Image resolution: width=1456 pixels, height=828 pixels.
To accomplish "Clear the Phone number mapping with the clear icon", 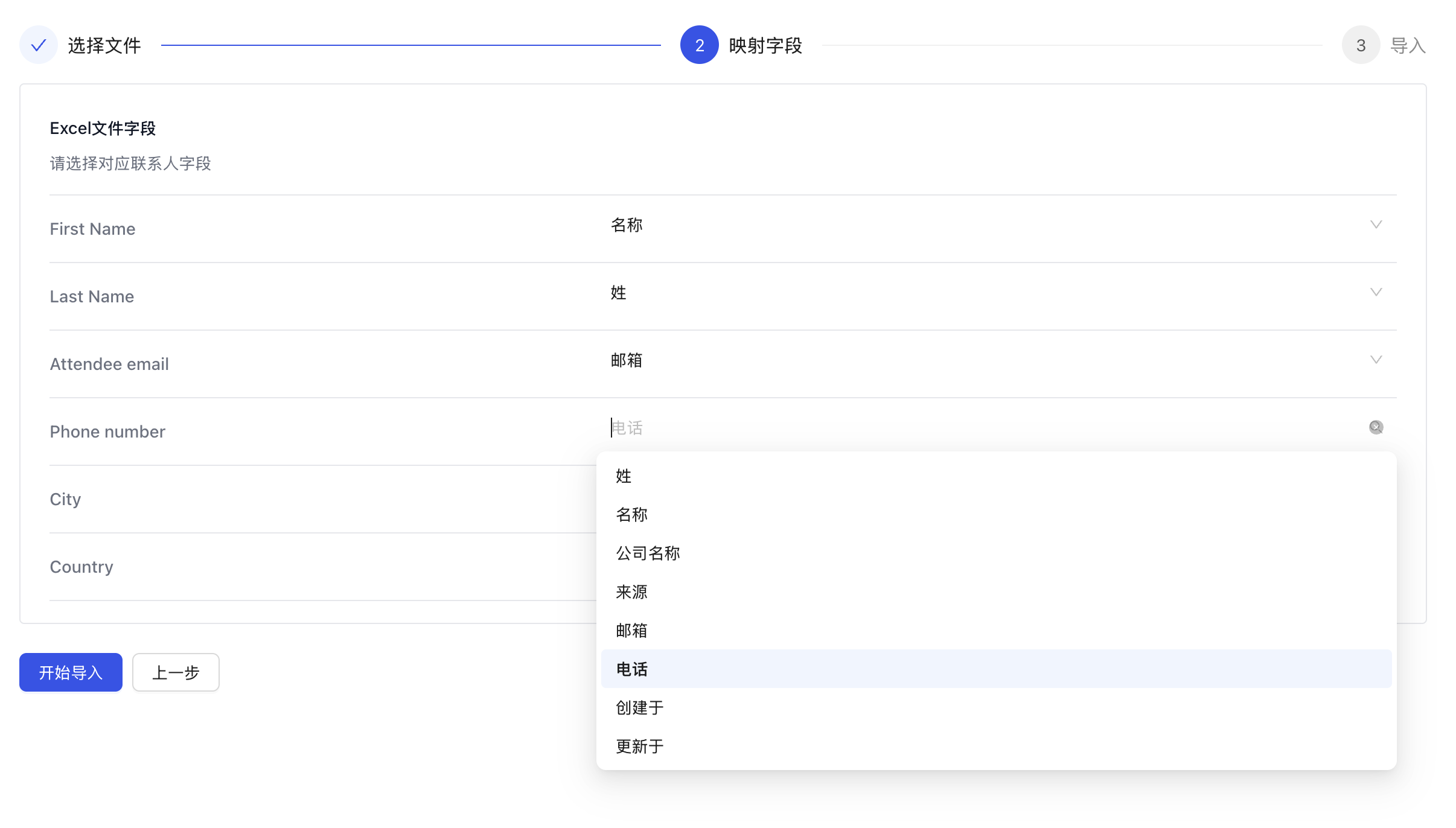I will click(x=1376, y=427).
